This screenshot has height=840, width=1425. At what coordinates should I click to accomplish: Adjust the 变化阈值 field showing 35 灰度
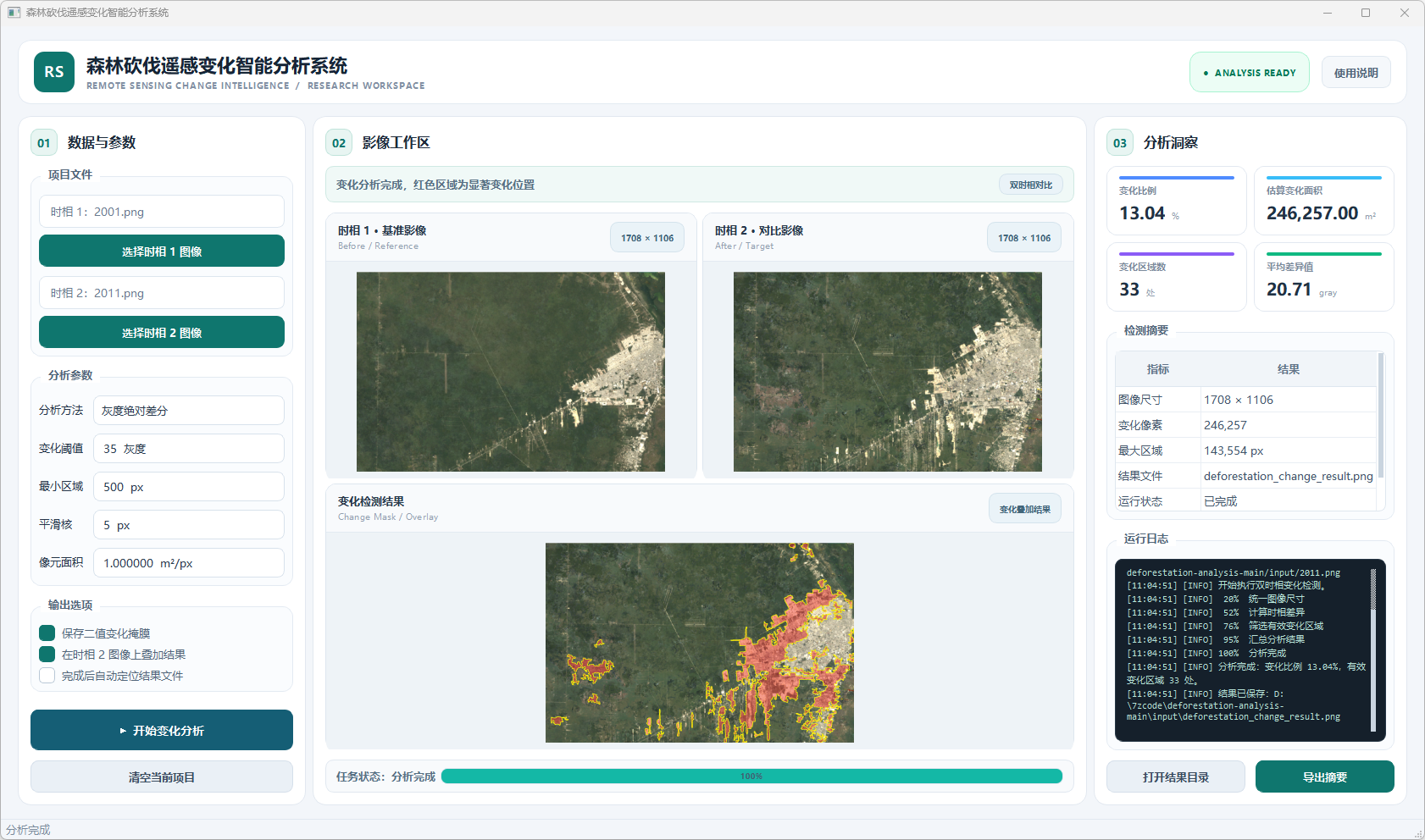click(x=189, y=448)
